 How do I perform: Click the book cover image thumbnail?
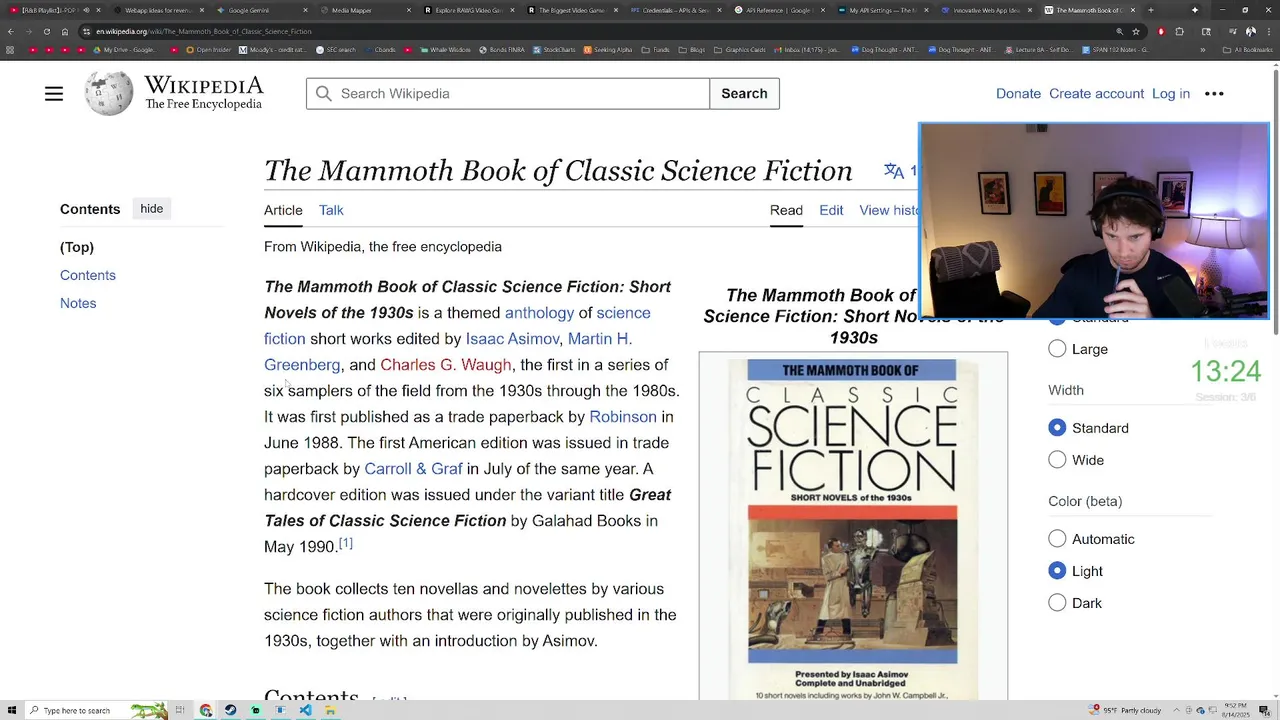pyautogui.click(x=853, y=526)
